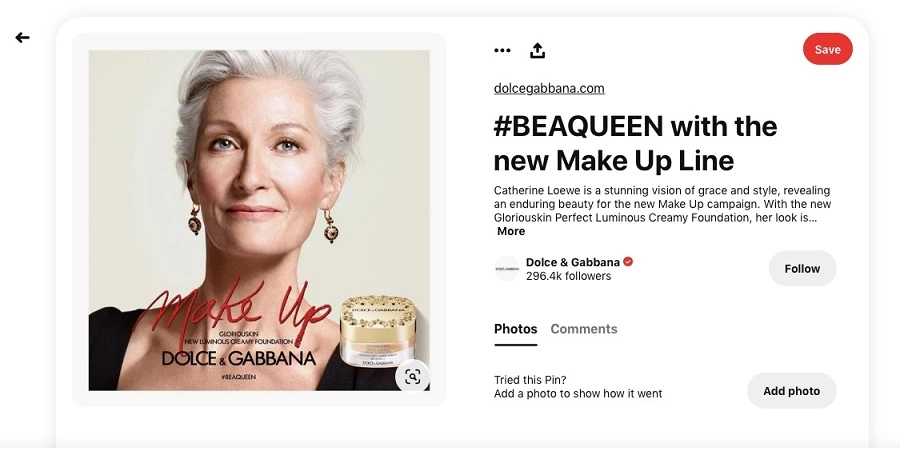Open the three-dot more options menu
Screen dimensions: 900x459
pos(502,50)
